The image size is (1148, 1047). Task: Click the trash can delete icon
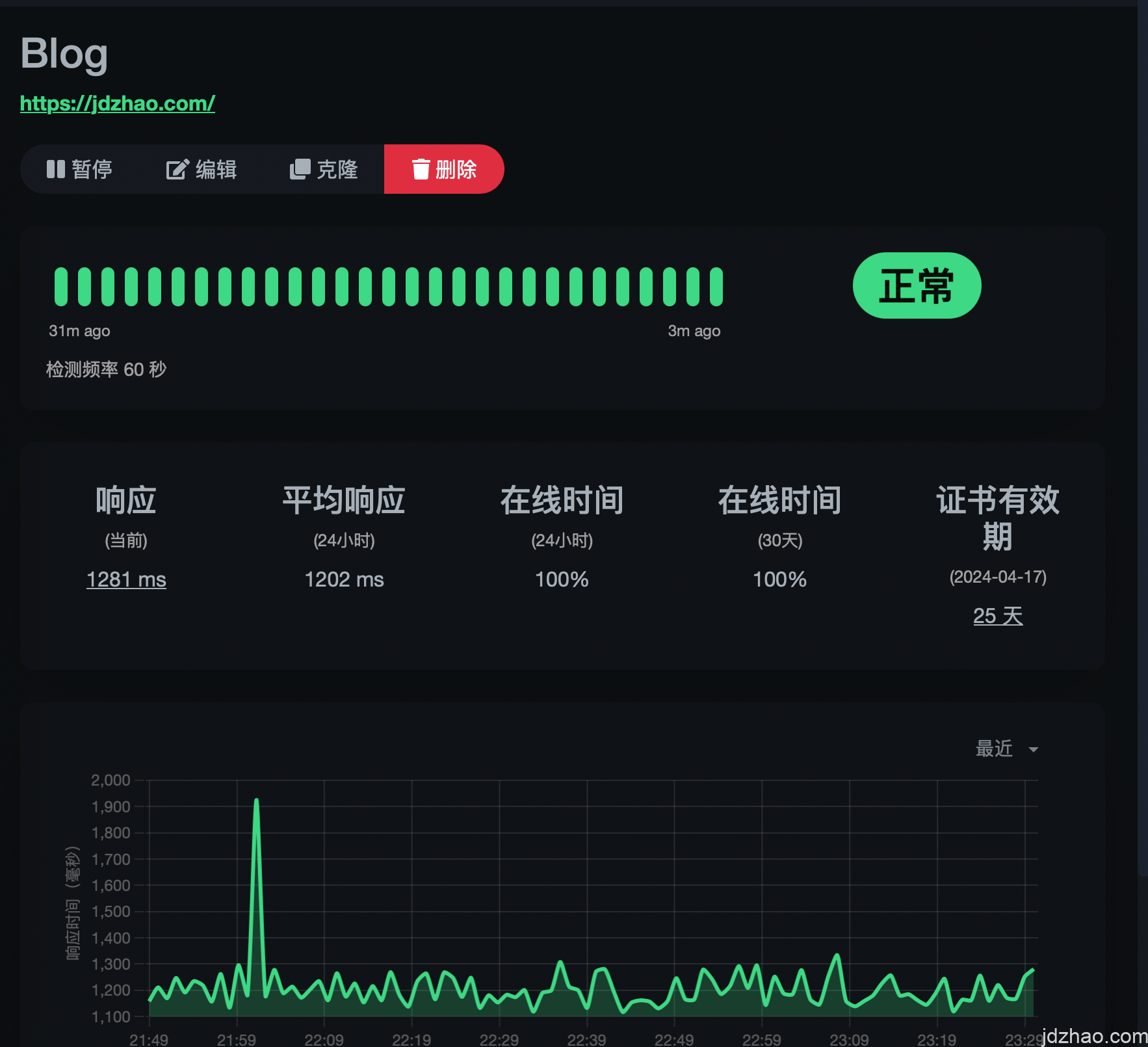click(x=421, y=169)
